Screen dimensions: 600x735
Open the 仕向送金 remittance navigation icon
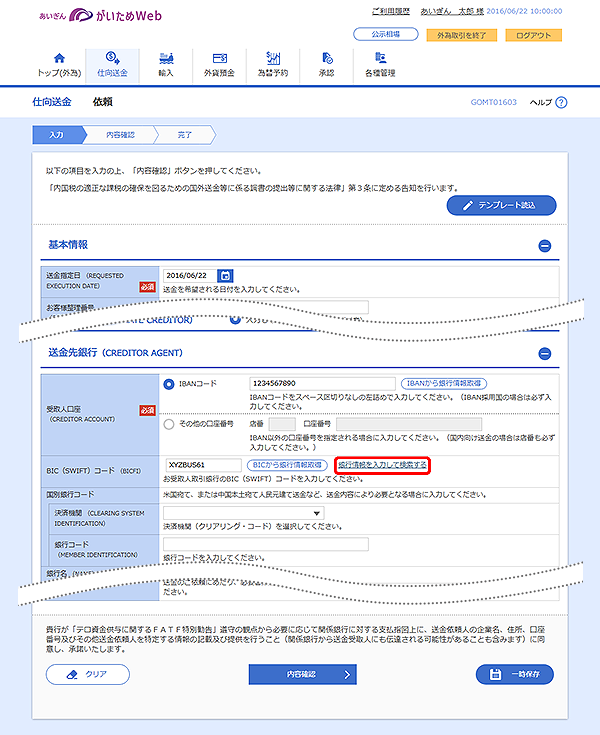click(113, 60)
